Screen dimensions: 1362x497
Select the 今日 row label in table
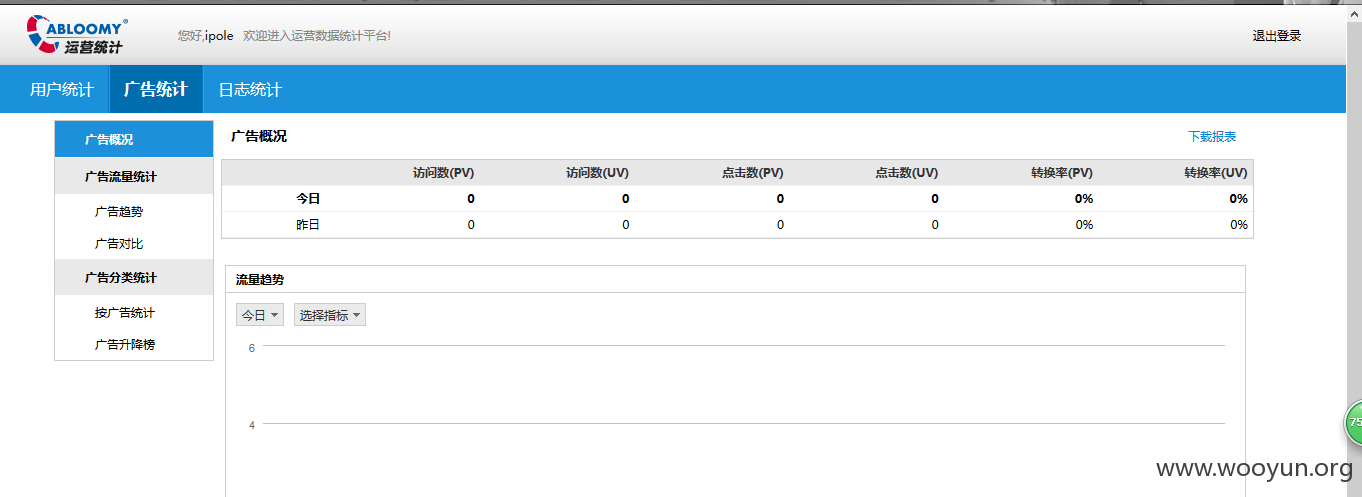tap(308, 199)
